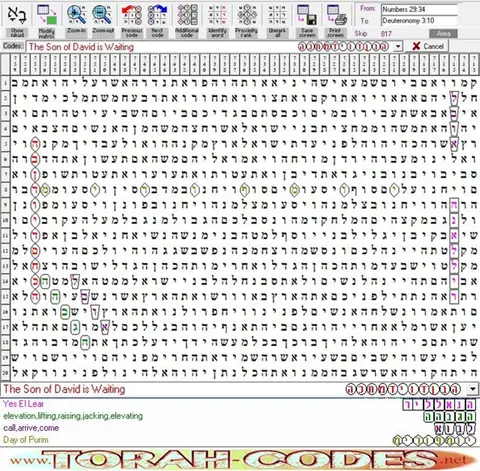480x471 pixels.
Task: Open the Codes combo box with Son of David
Action: (x=214, y=46)
